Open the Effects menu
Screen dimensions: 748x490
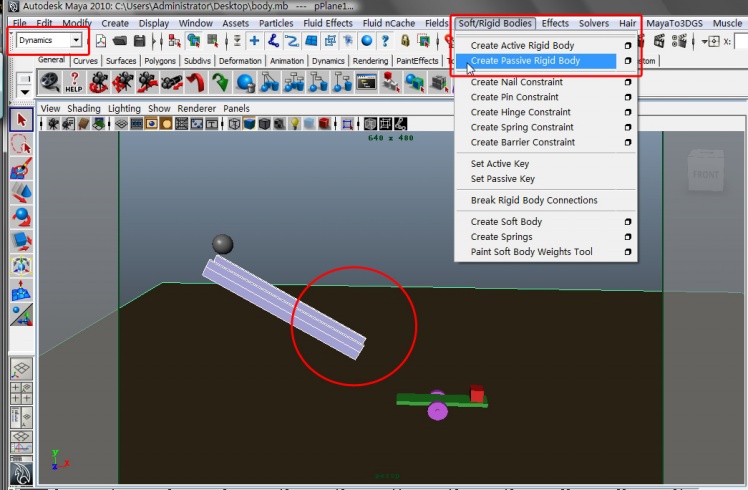pos(555,23)
